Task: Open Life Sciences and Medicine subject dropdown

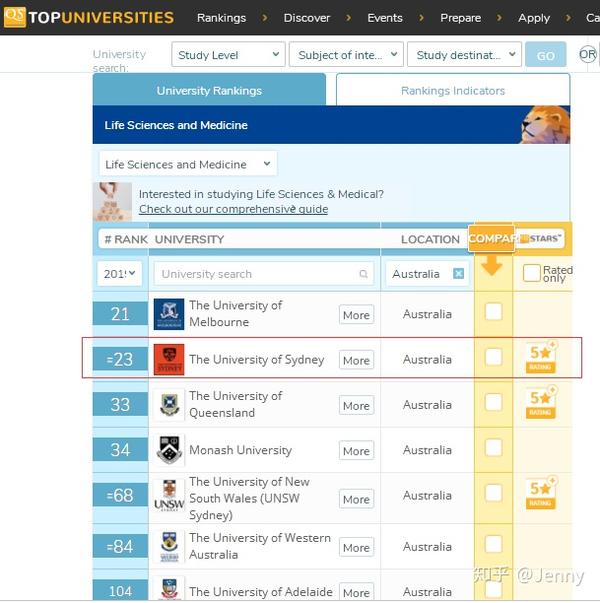Action: point(188,164)
